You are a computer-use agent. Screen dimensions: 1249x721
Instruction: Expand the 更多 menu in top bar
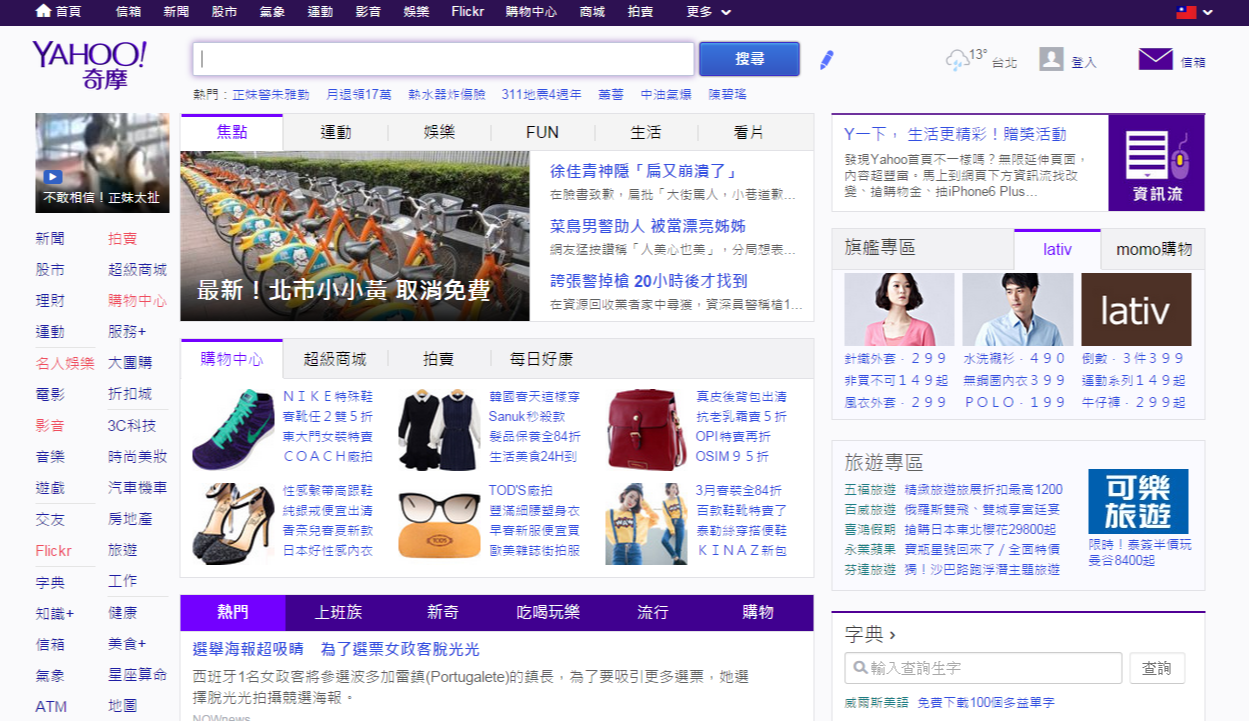pos(709,12)
